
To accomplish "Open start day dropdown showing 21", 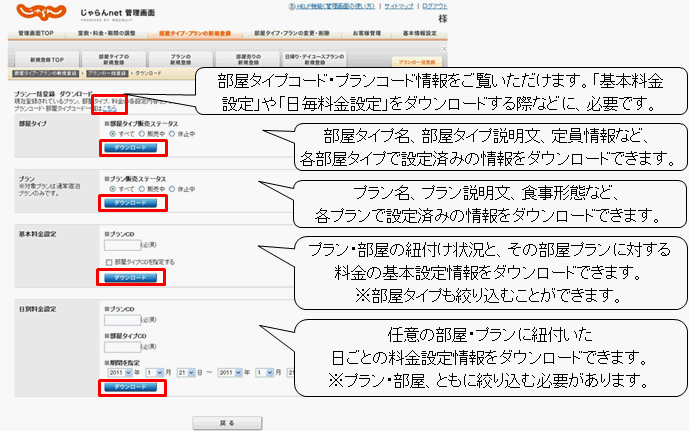I will click(x=186, y=373).
